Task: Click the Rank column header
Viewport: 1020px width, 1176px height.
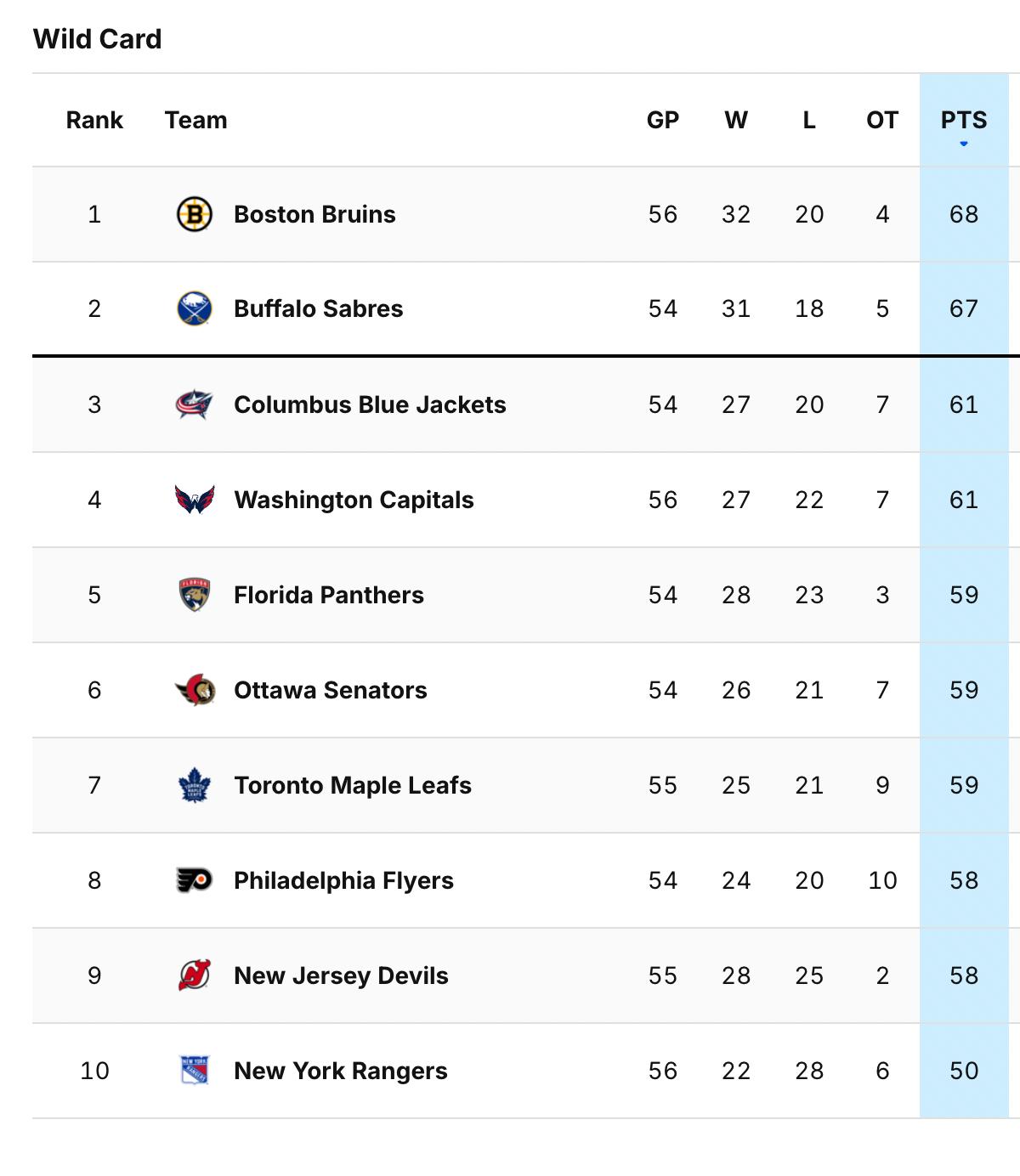Action: point(94,120)
